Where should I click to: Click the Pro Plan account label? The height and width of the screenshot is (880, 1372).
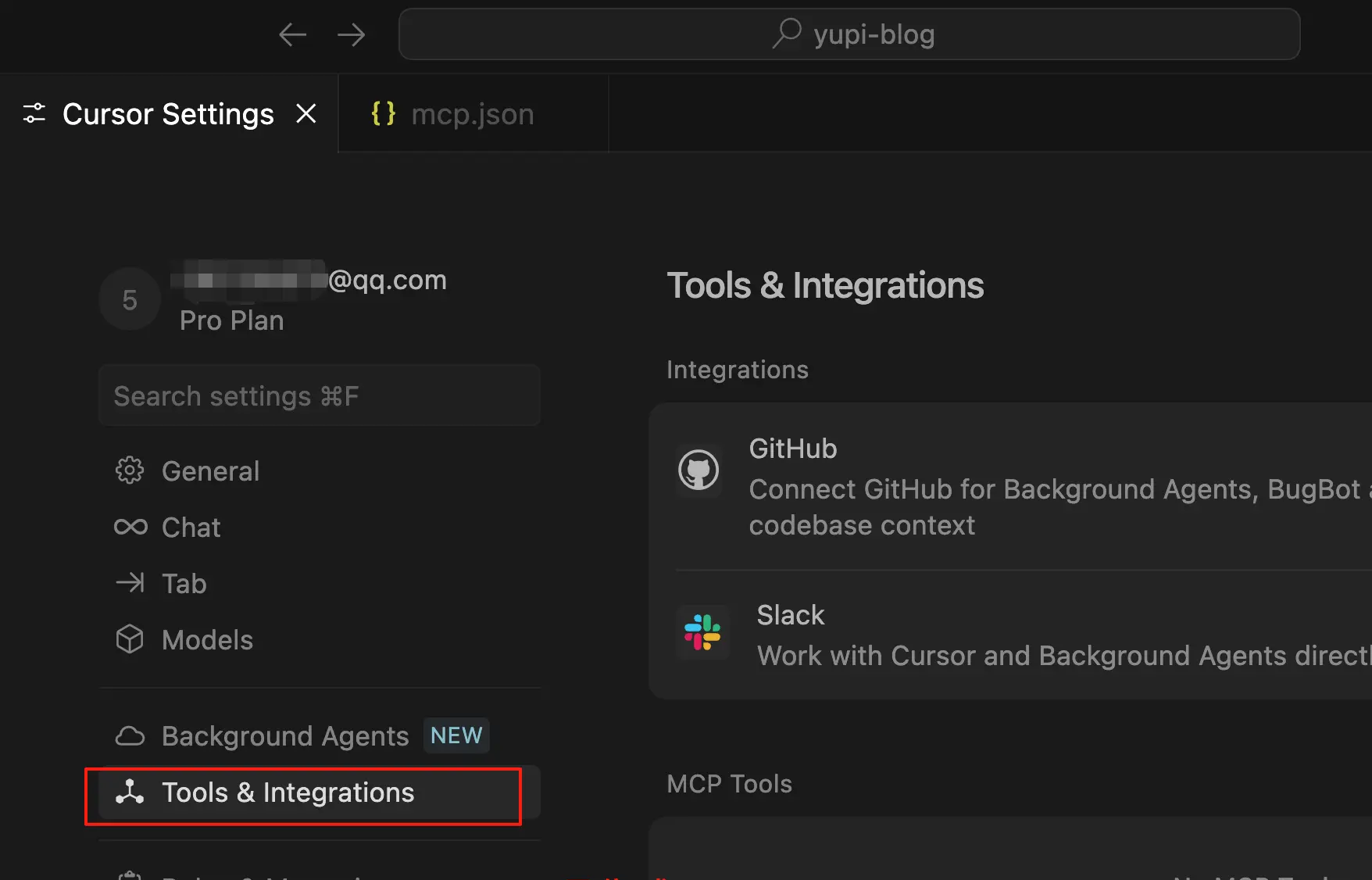pyautogui.click(x=231, y=320)
